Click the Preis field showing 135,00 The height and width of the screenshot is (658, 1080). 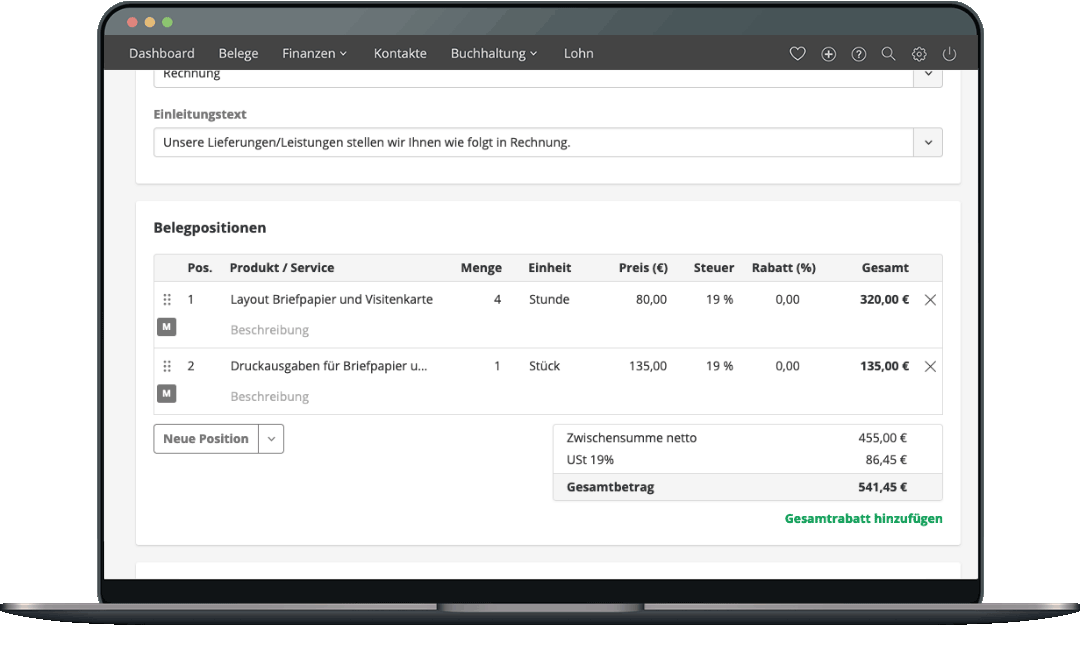[x=647, y=366]
